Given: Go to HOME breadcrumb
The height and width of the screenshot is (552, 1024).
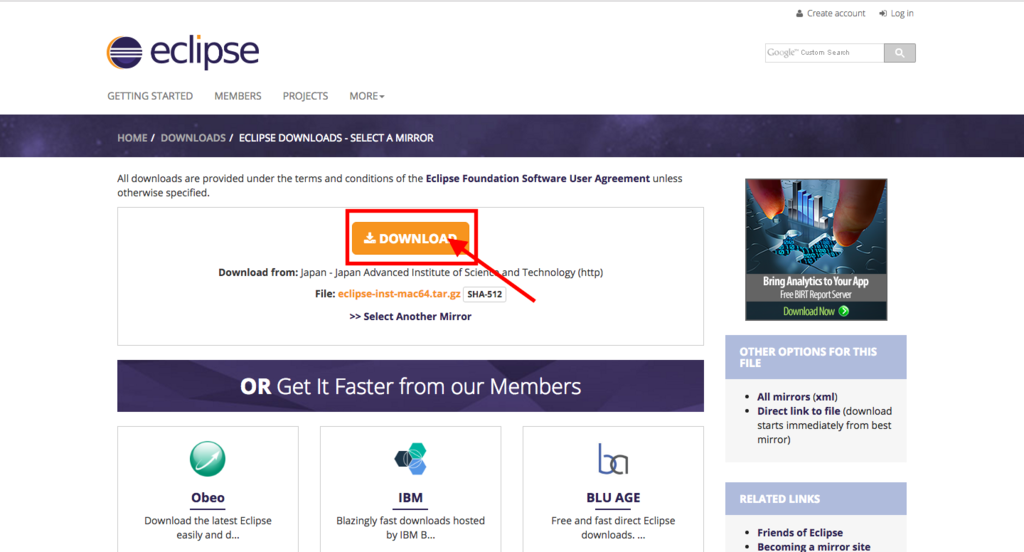Looking at the screenshot, I should [132, 138].
